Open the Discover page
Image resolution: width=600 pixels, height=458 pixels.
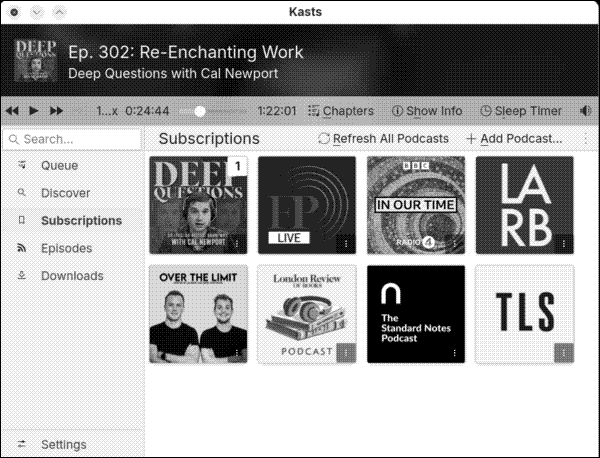click(x=73, y=193)
